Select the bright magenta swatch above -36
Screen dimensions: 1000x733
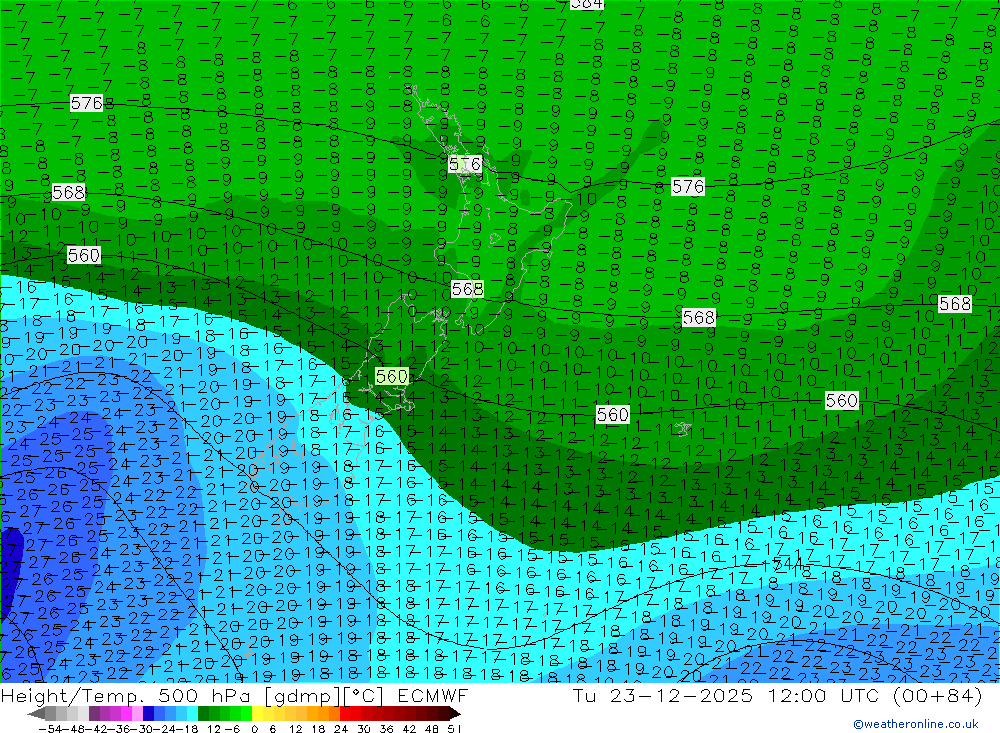coord(126,713)
